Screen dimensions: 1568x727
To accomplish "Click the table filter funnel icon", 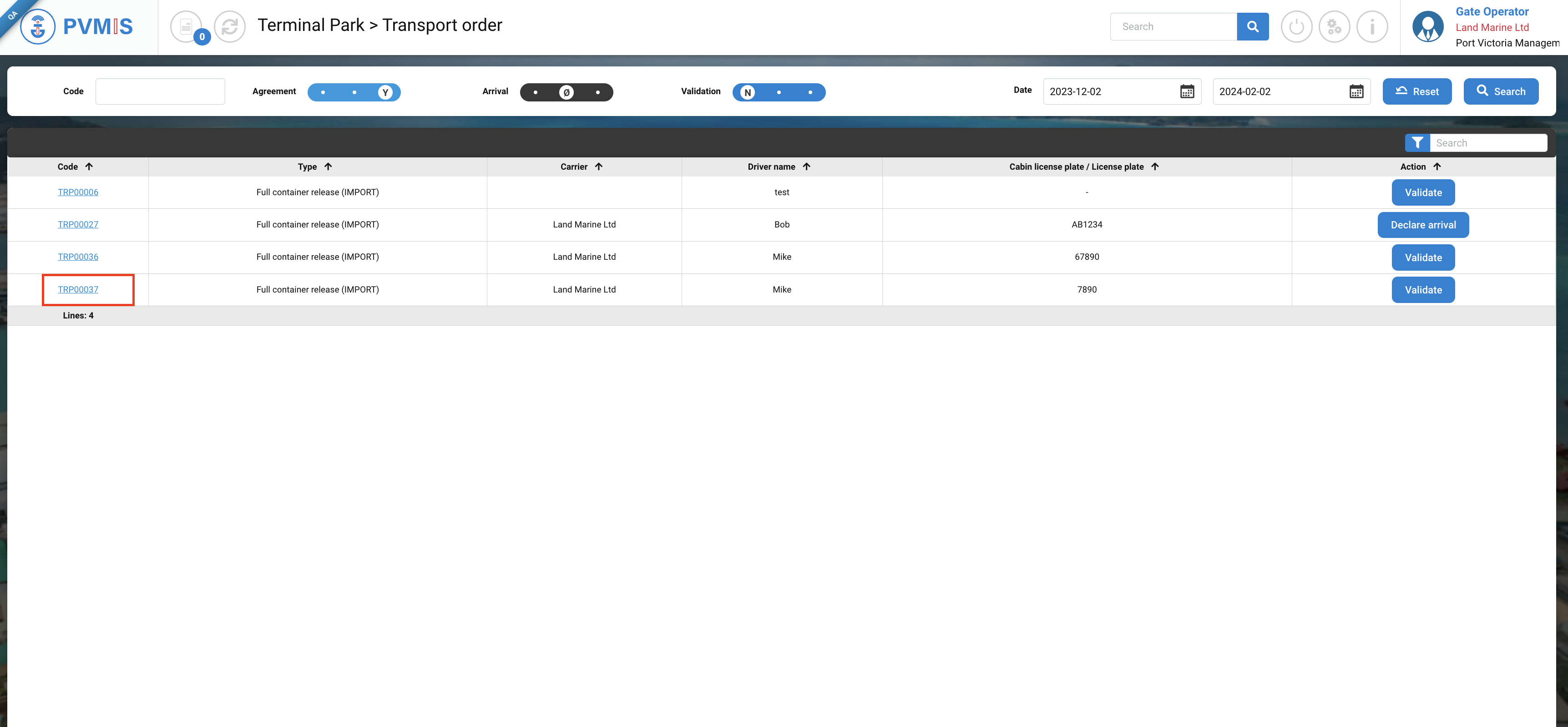I will 1417,143.
